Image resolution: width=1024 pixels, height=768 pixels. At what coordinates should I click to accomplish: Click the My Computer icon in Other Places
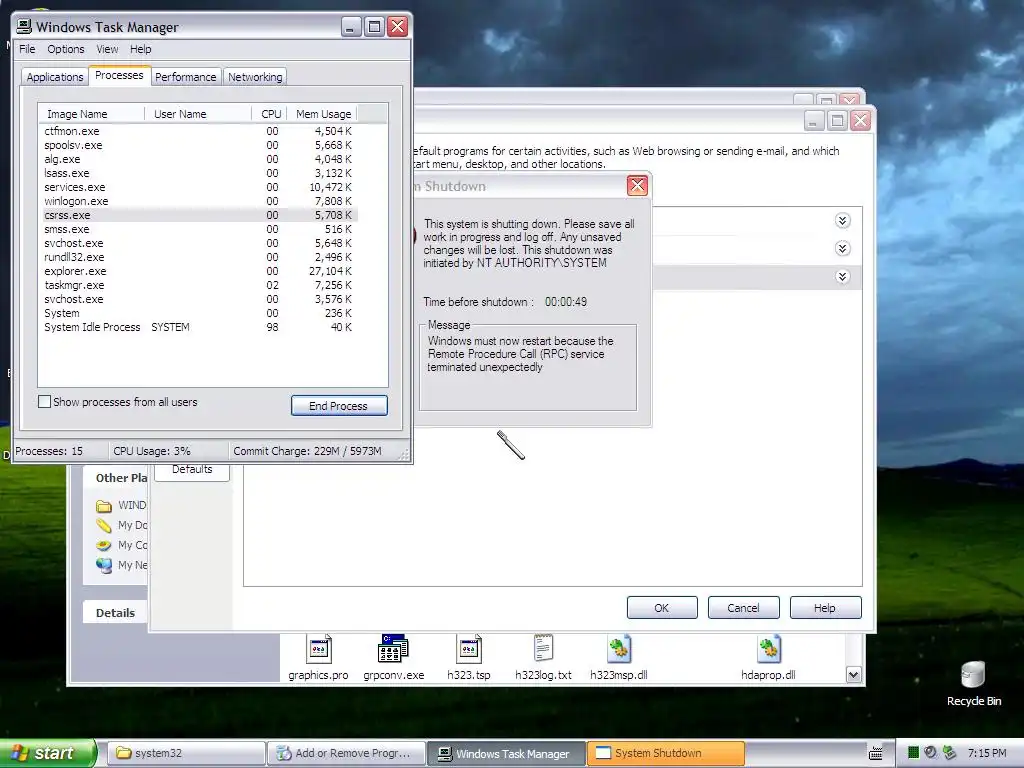(x=104, y=545)
